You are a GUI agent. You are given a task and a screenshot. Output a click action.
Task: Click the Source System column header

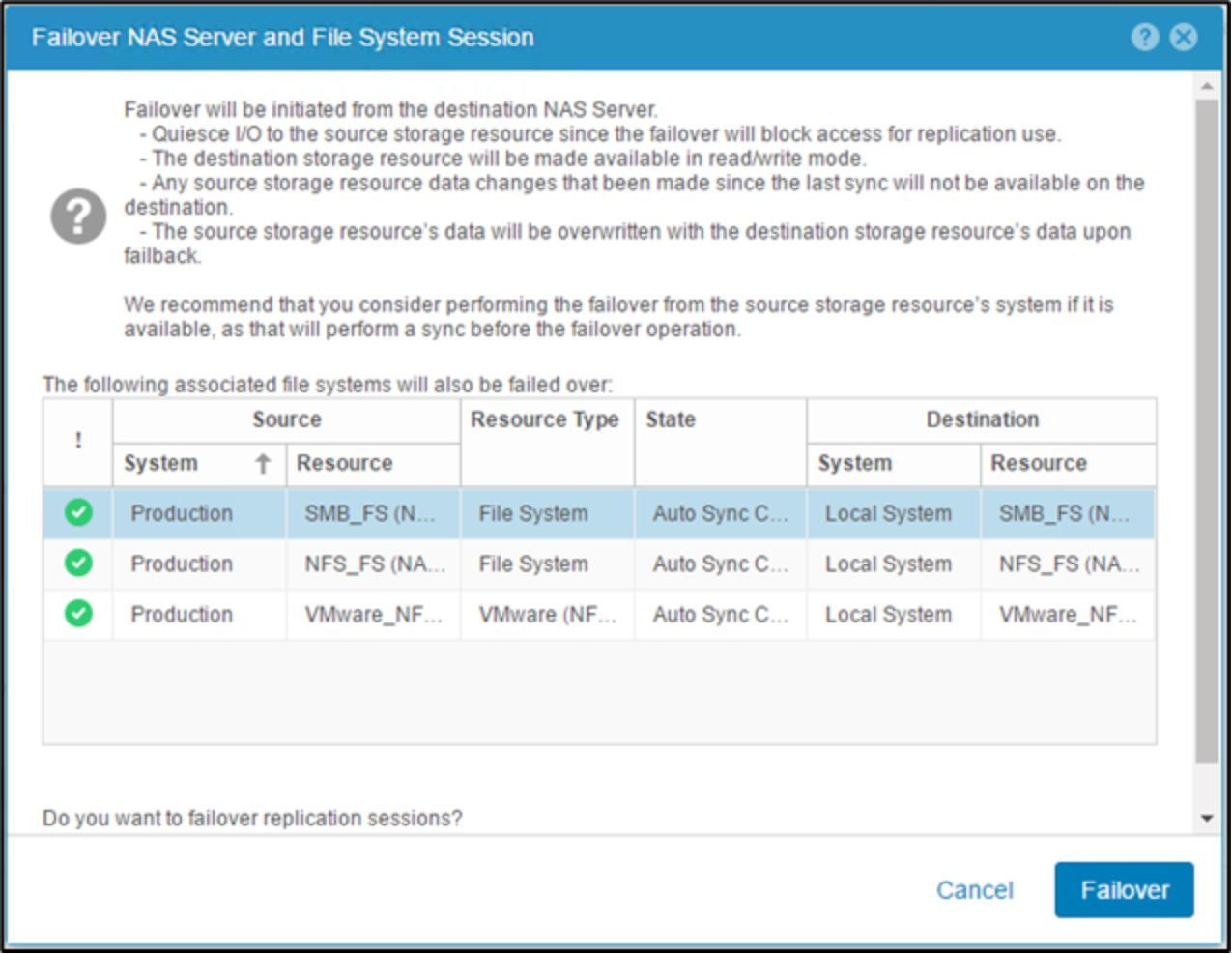point(199,464)
